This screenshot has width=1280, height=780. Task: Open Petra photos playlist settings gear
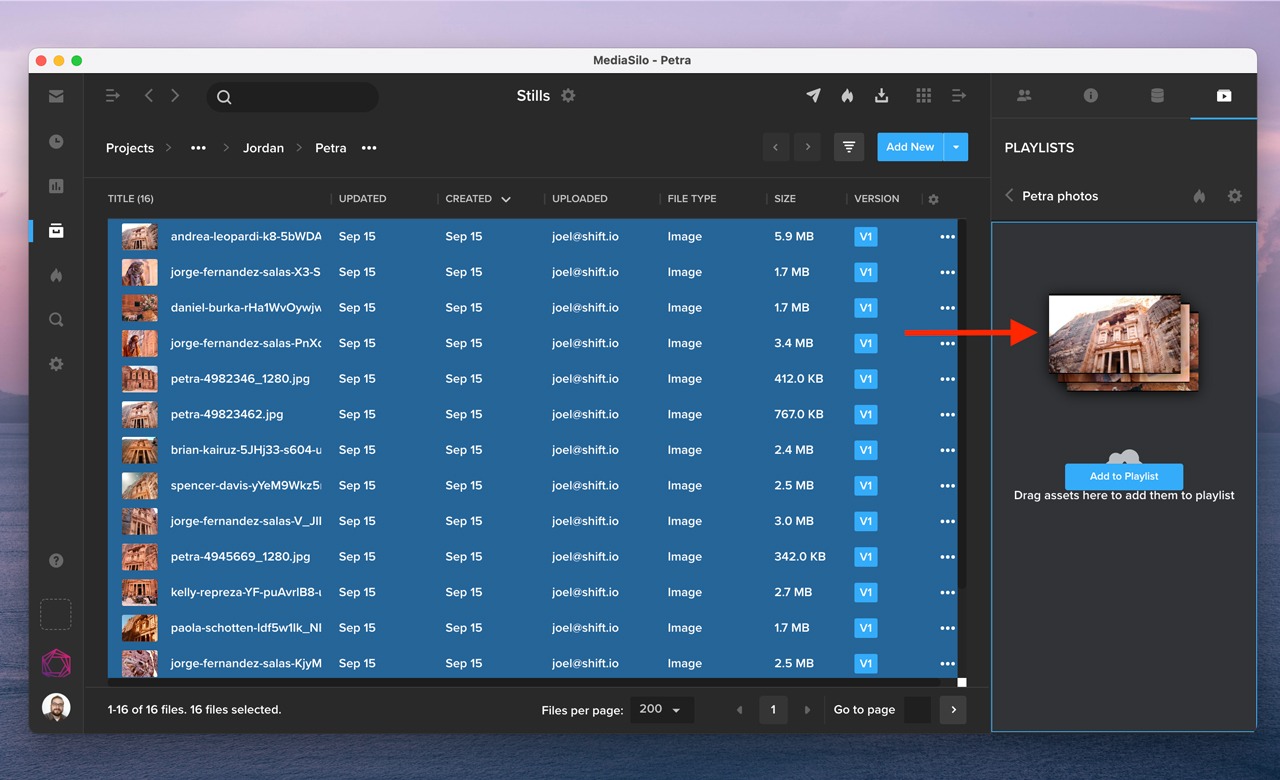point(1234,196)
